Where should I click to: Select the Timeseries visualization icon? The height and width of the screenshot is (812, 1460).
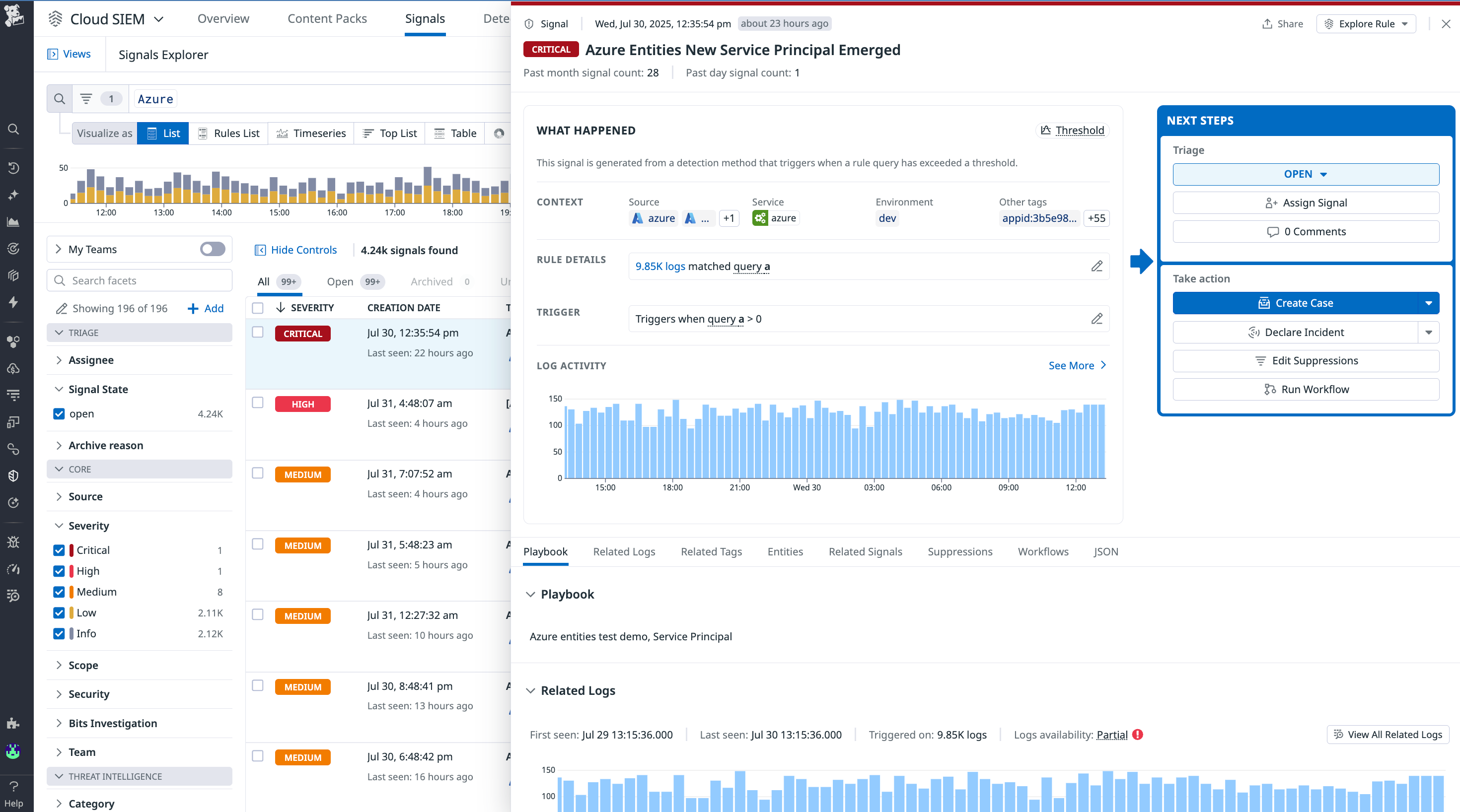(283, 133)
